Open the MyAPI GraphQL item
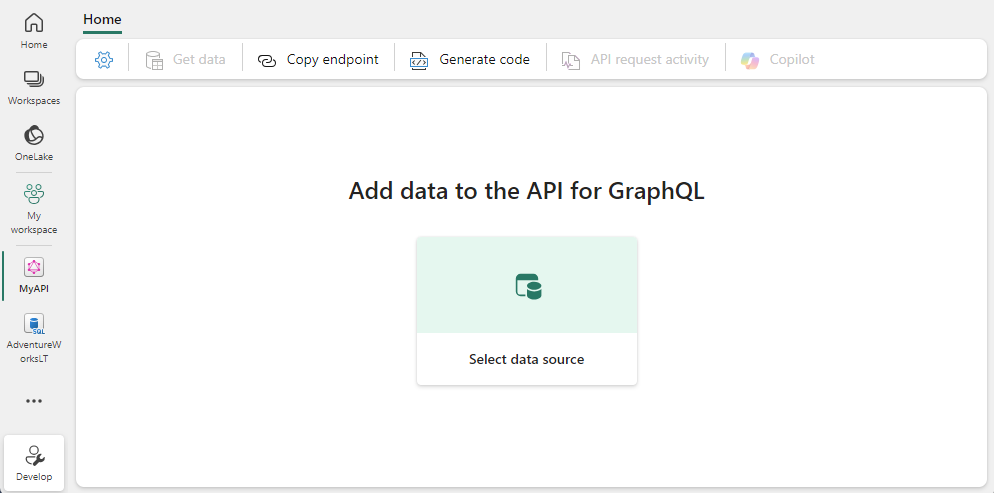The image size is (994, 493). click(34, 275)
